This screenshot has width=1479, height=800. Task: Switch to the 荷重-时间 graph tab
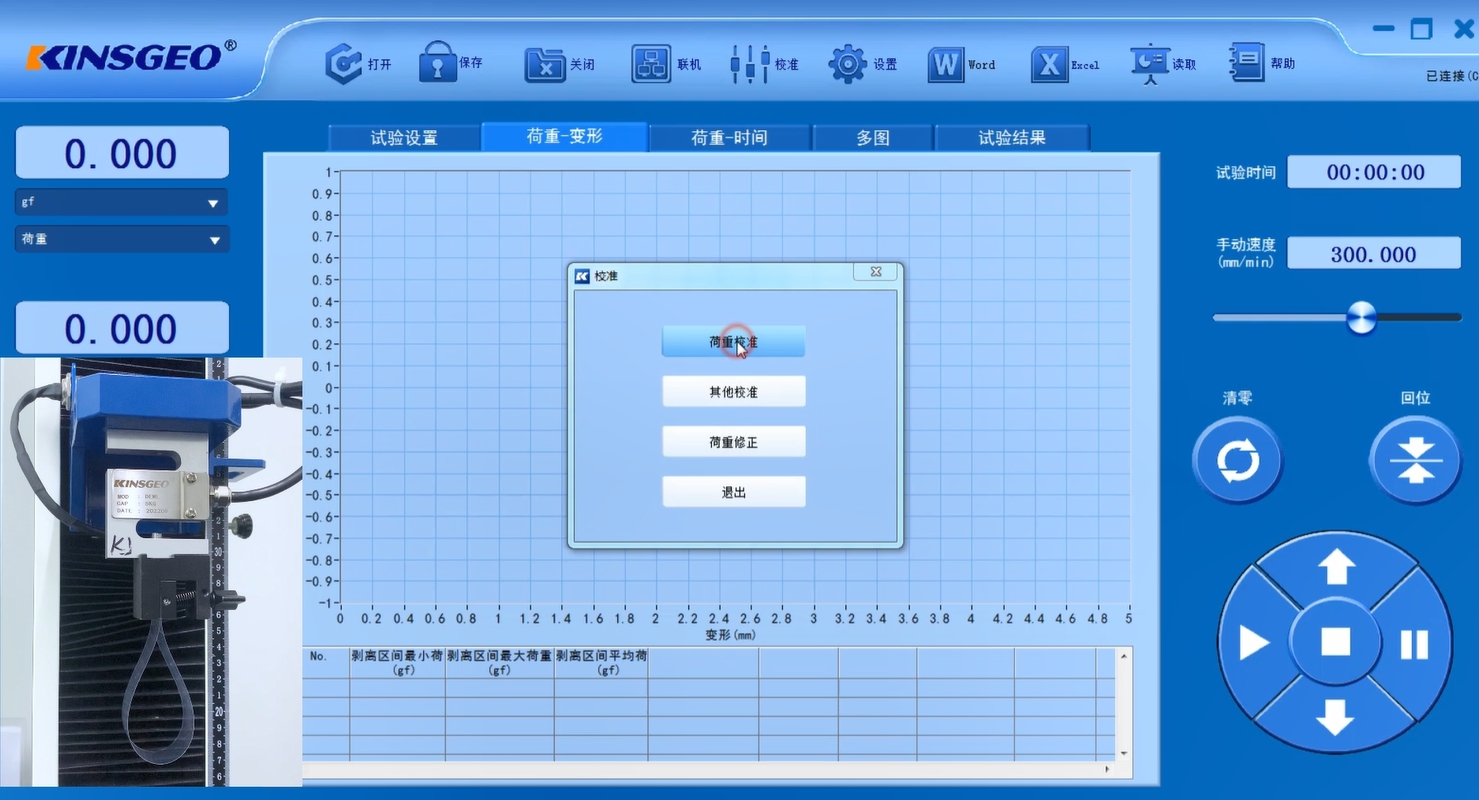730,137
